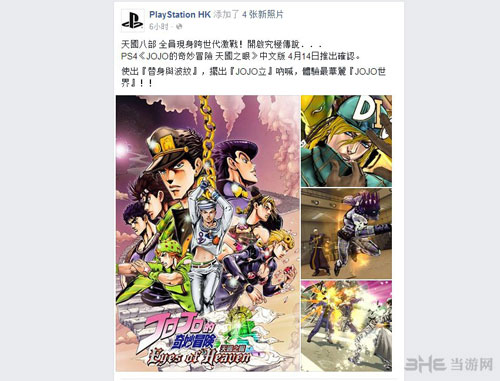The image size is (500, 381).
Task: Click the 3HE watermark logo
Action: click(x=425, y=364)
